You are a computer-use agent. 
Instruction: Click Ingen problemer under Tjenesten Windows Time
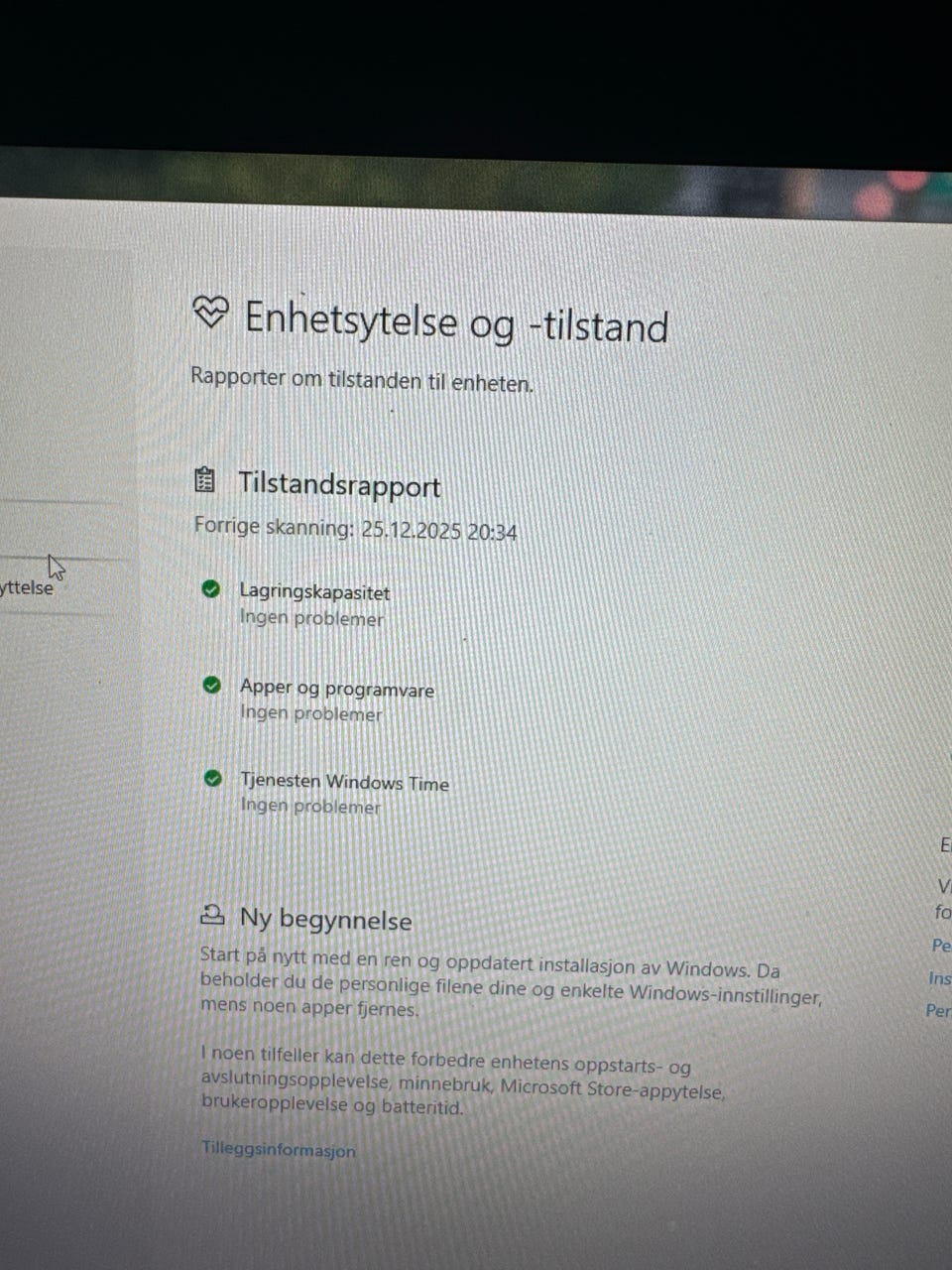pos(310,806)
